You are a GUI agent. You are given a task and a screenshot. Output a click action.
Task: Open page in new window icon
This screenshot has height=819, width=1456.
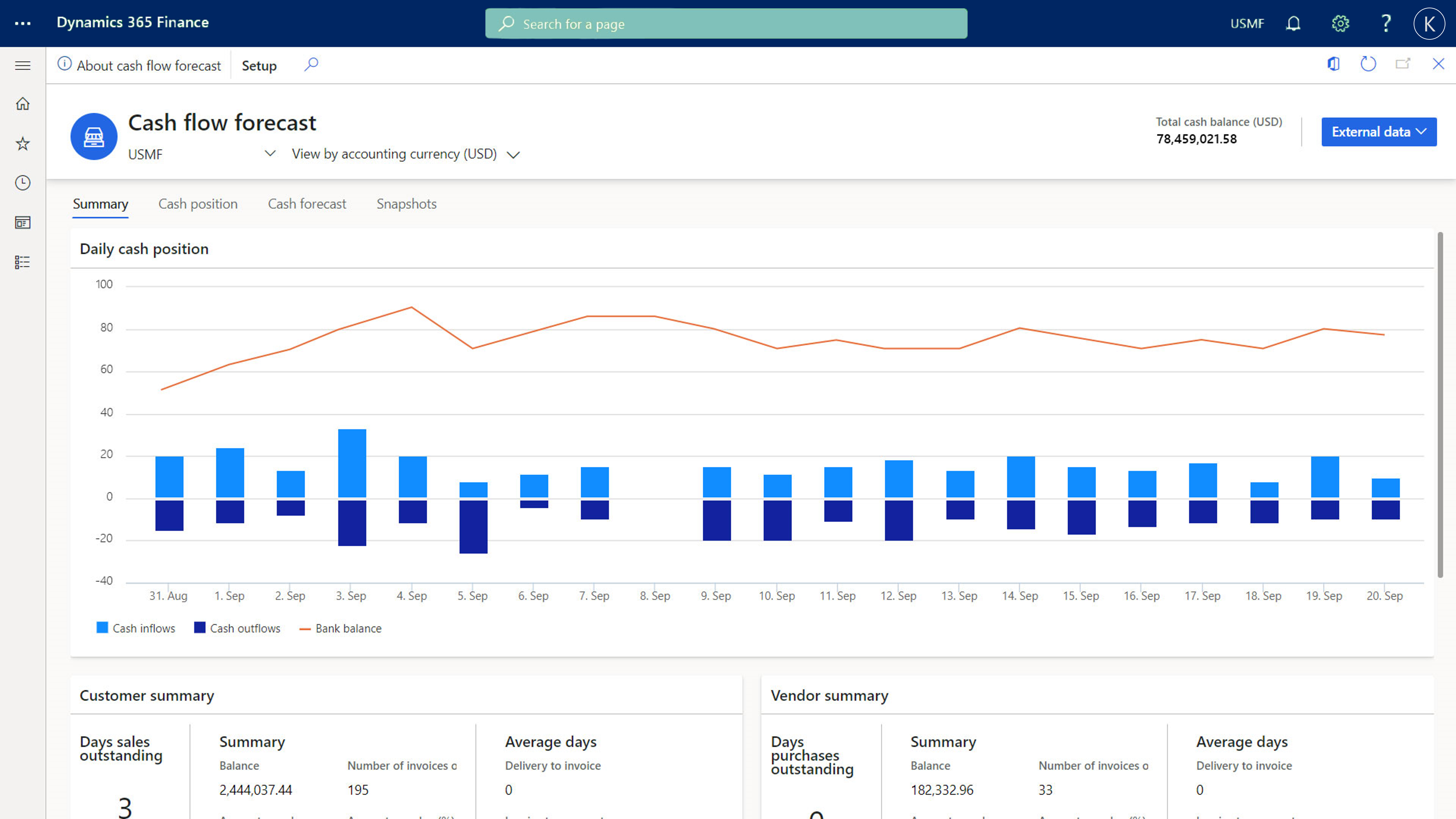point(1403,64)
